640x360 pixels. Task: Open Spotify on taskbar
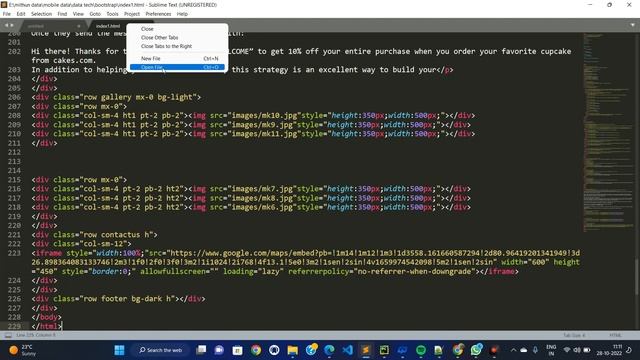[x=421, y=350]
